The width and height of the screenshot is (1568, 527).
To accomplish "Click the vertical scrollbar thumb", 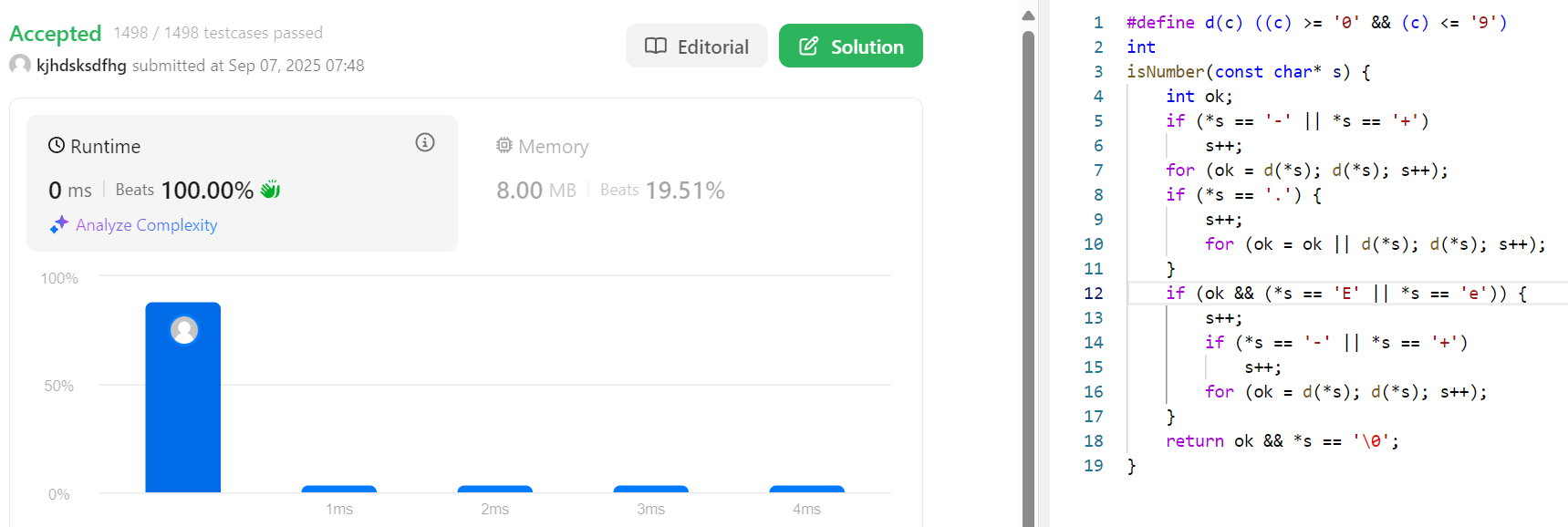I will pos(1028,278).
